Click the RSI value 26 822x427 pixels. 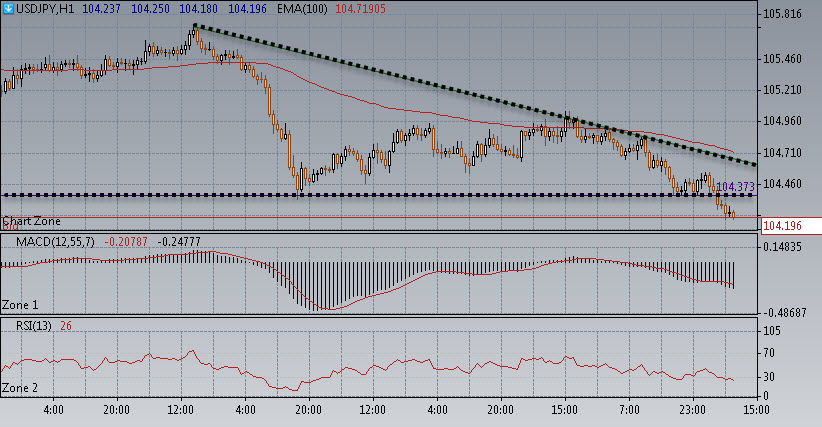pyautogui.click(x=66, y=326)
